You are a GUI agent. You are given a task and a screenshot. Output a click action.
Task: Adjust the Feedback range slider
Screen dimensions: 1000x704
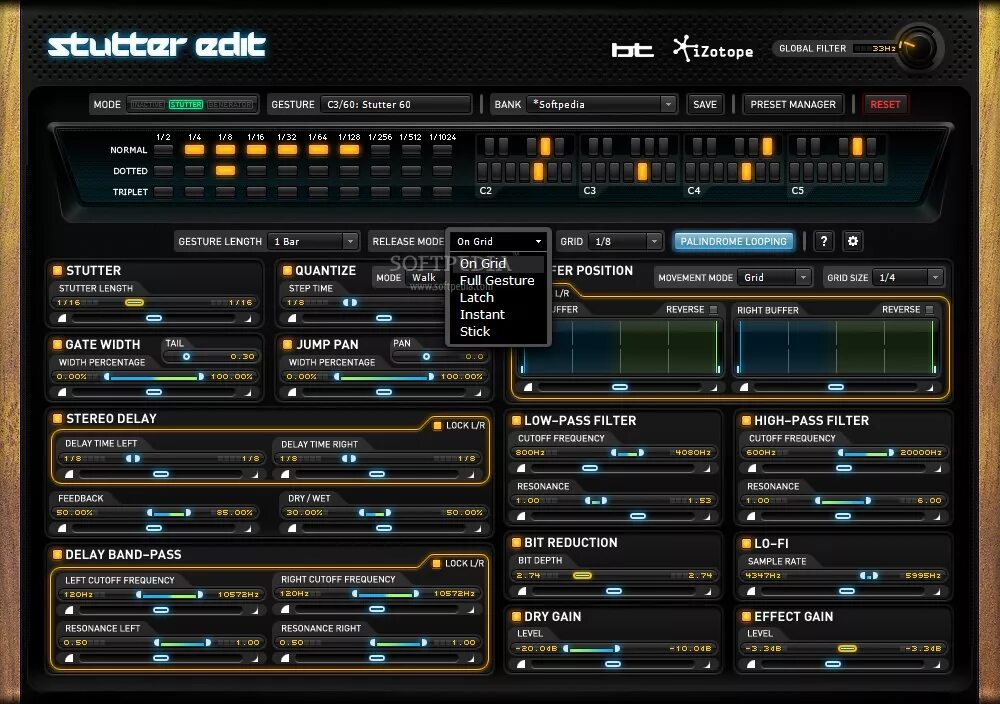coord(155,513)
